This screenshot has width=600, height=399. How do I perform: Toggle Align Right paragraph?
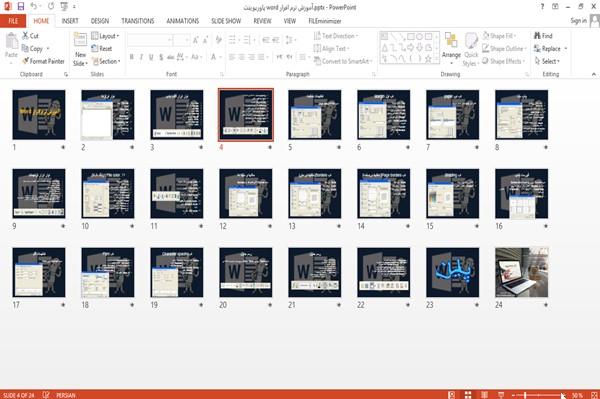pos(251,57)
